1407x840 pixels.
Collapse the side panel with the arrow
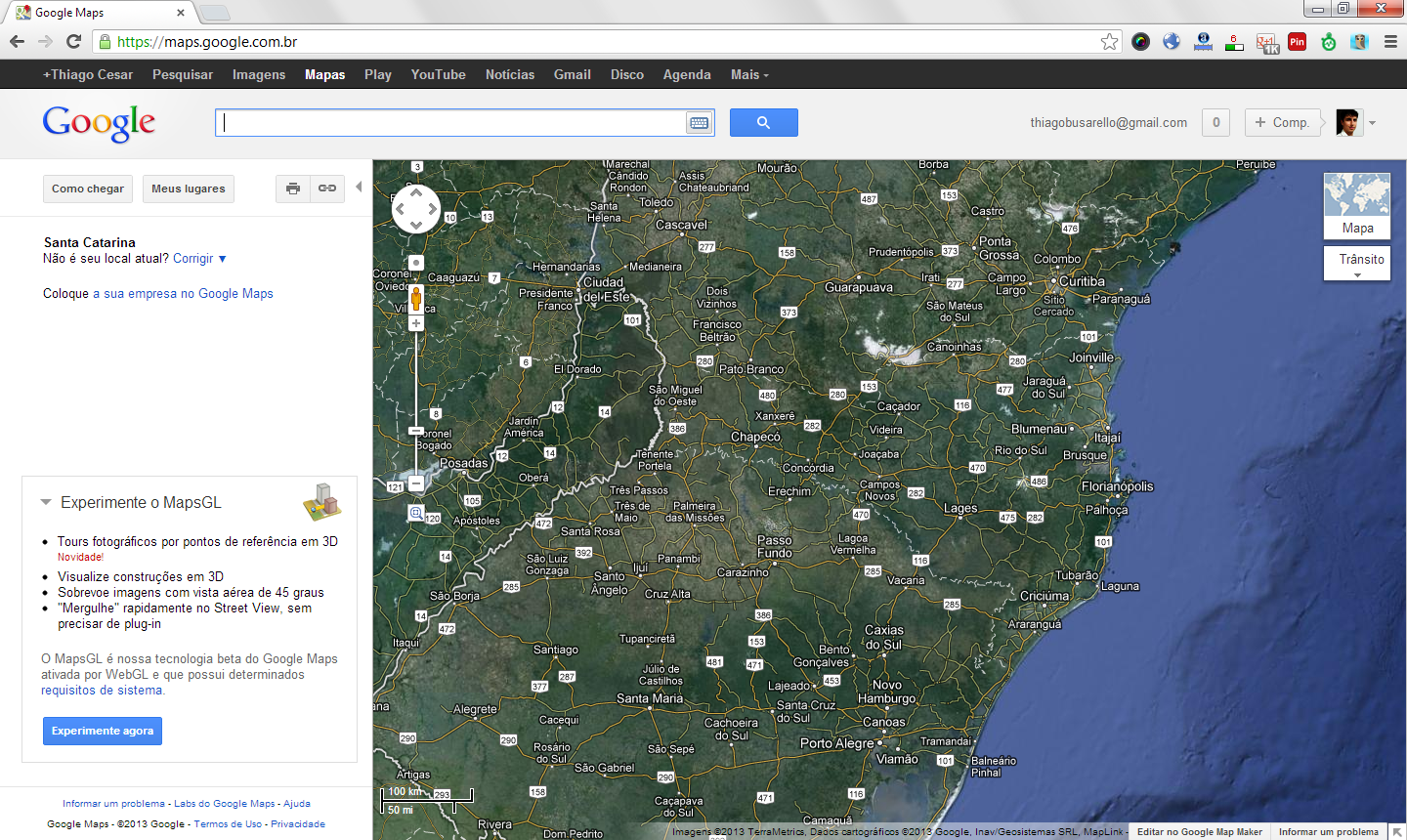359,187
